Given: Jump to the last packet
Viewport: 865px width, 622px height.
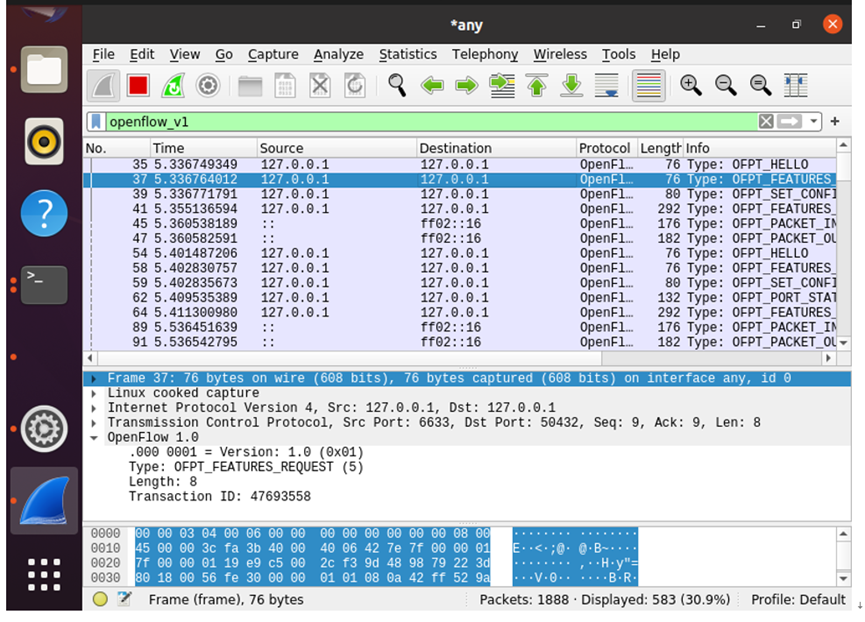Looking at the screenshot, I should pyautogui.click(x=572, y=85).
